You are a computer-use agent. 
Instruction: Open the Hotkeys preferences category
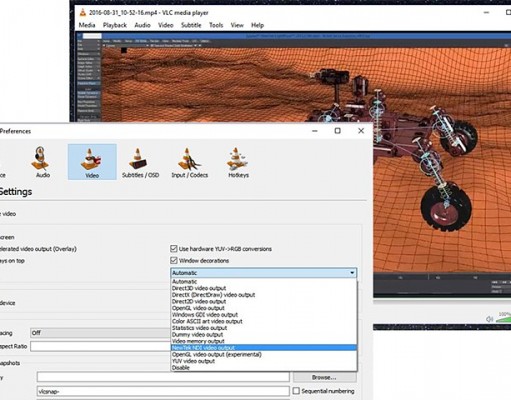[238, 162]
